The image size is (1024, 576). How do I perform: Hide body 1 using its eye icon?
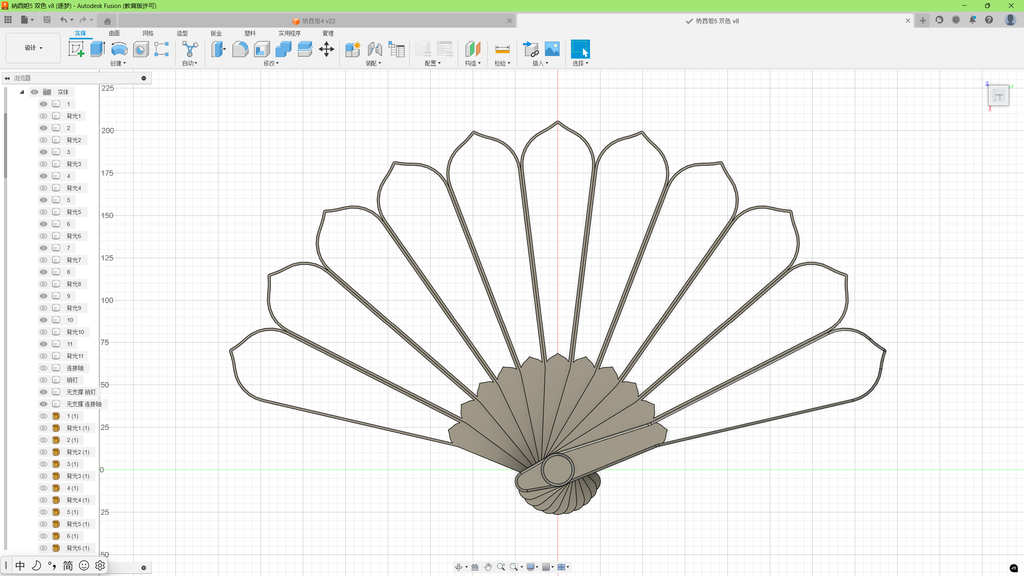44,104
